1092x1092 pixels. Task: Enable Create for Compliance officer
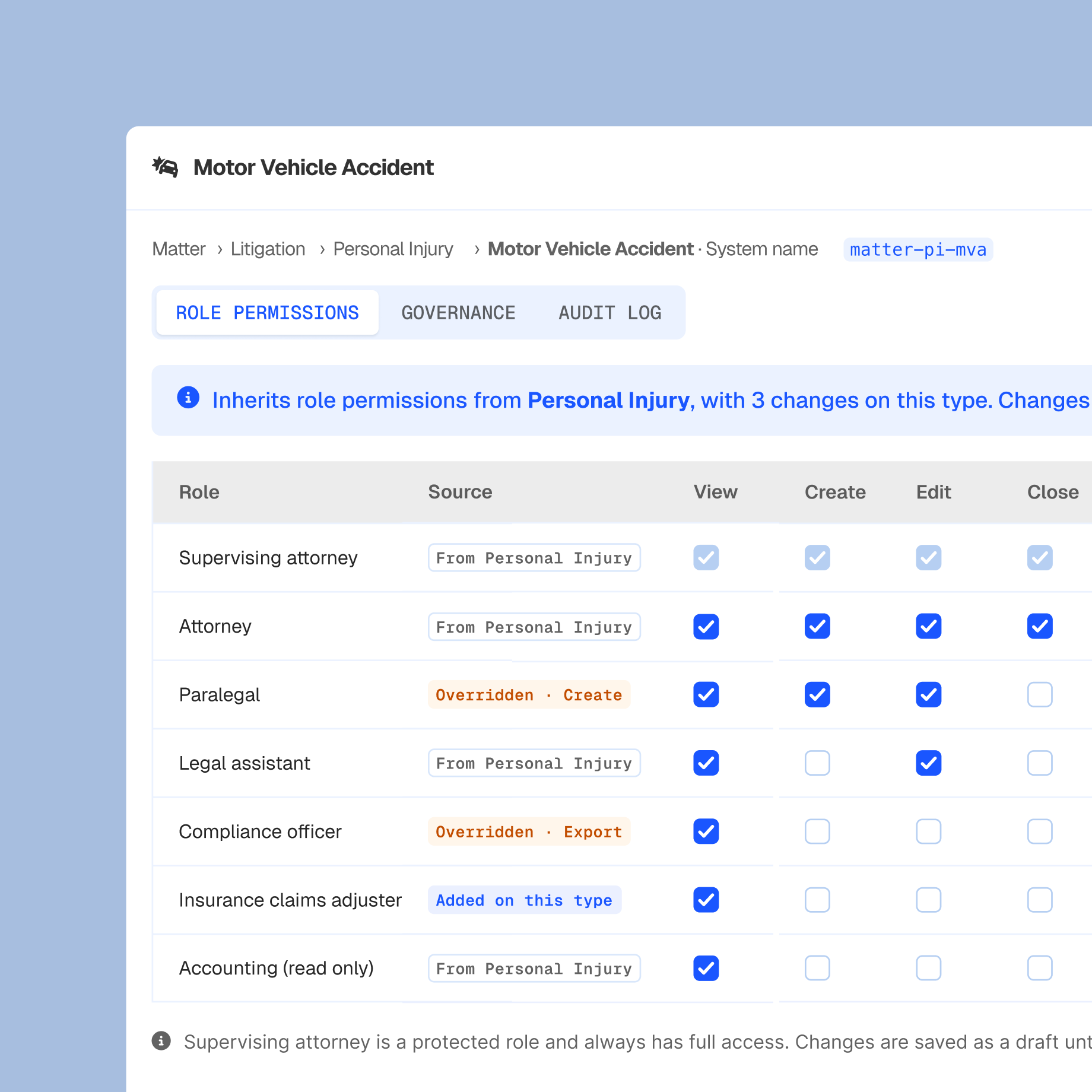(817, 831)
